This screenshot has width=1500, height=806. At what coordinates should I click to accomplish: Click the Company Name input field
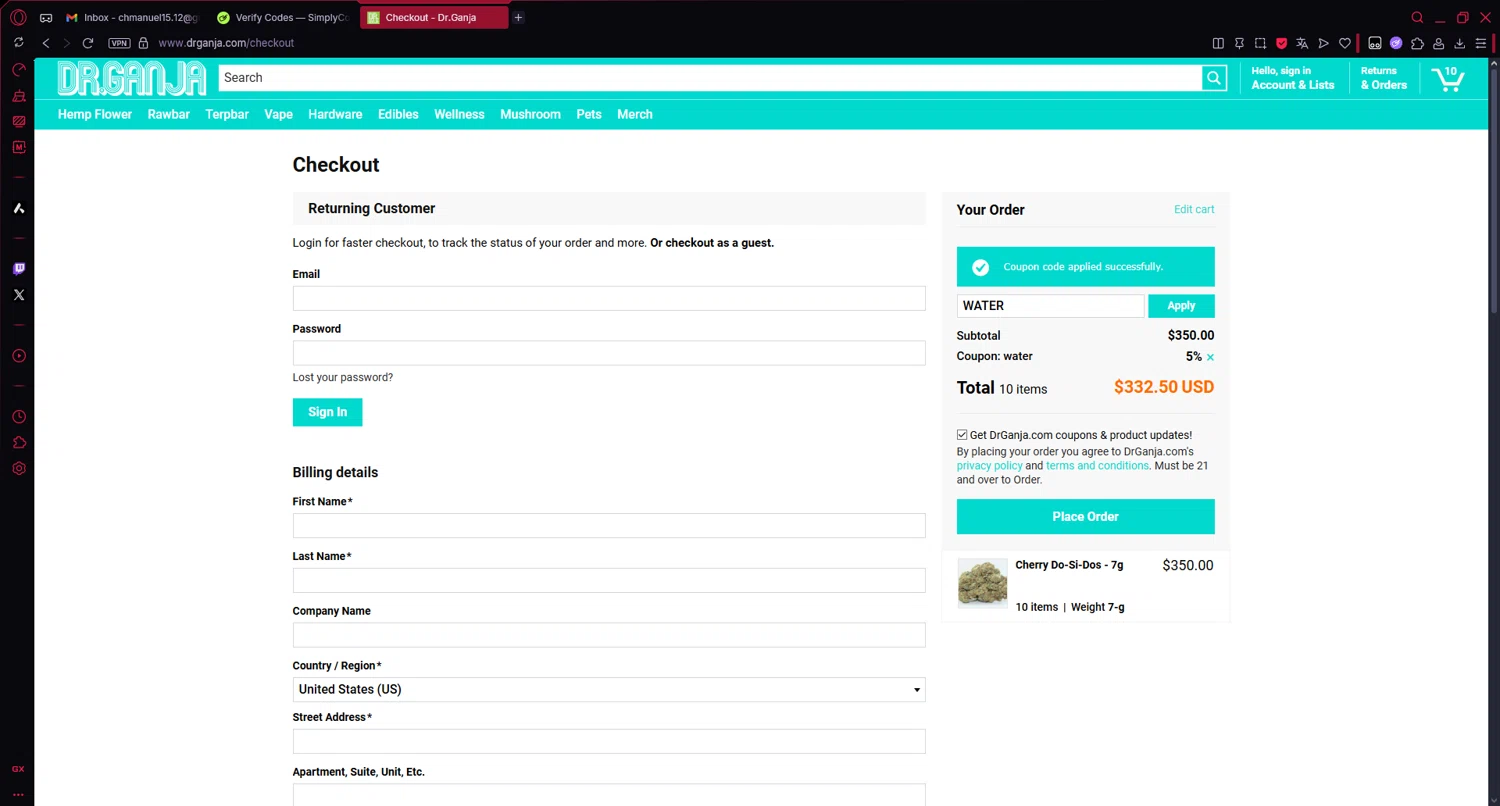pos(609,635)
